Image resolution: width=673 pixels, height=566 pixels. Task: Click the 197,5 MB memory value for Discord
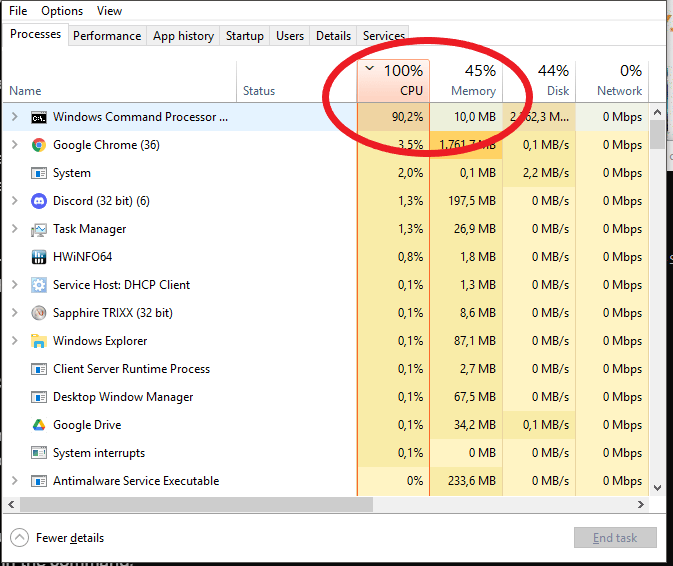pos(472,201)
